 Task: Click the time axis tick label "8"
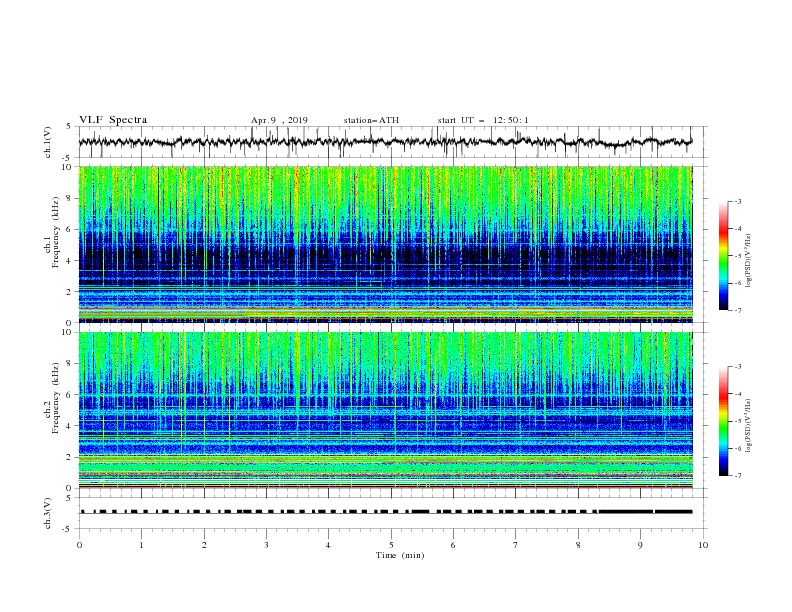[x=578, y=545]
